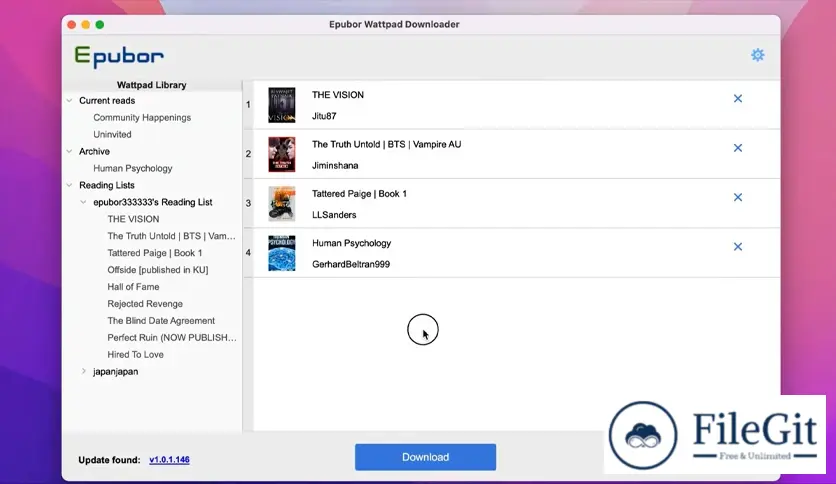Collapse the Reading Lists section
This screenshot has width=836, height=484.
[69, 185]
